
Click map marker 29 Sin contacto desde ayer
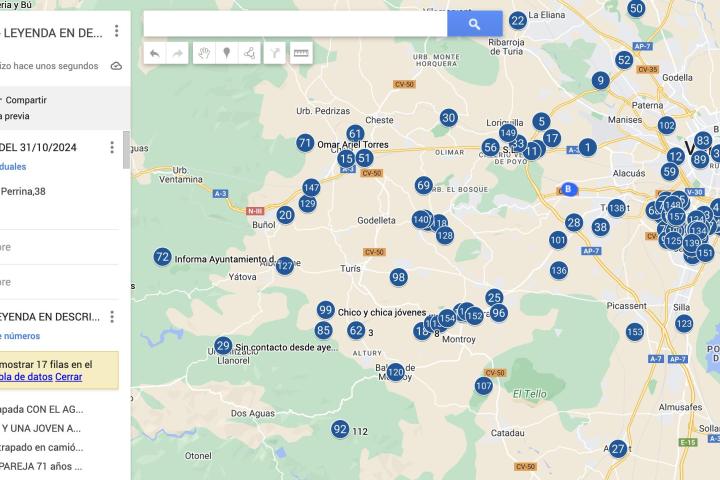(x=223, y=345)
